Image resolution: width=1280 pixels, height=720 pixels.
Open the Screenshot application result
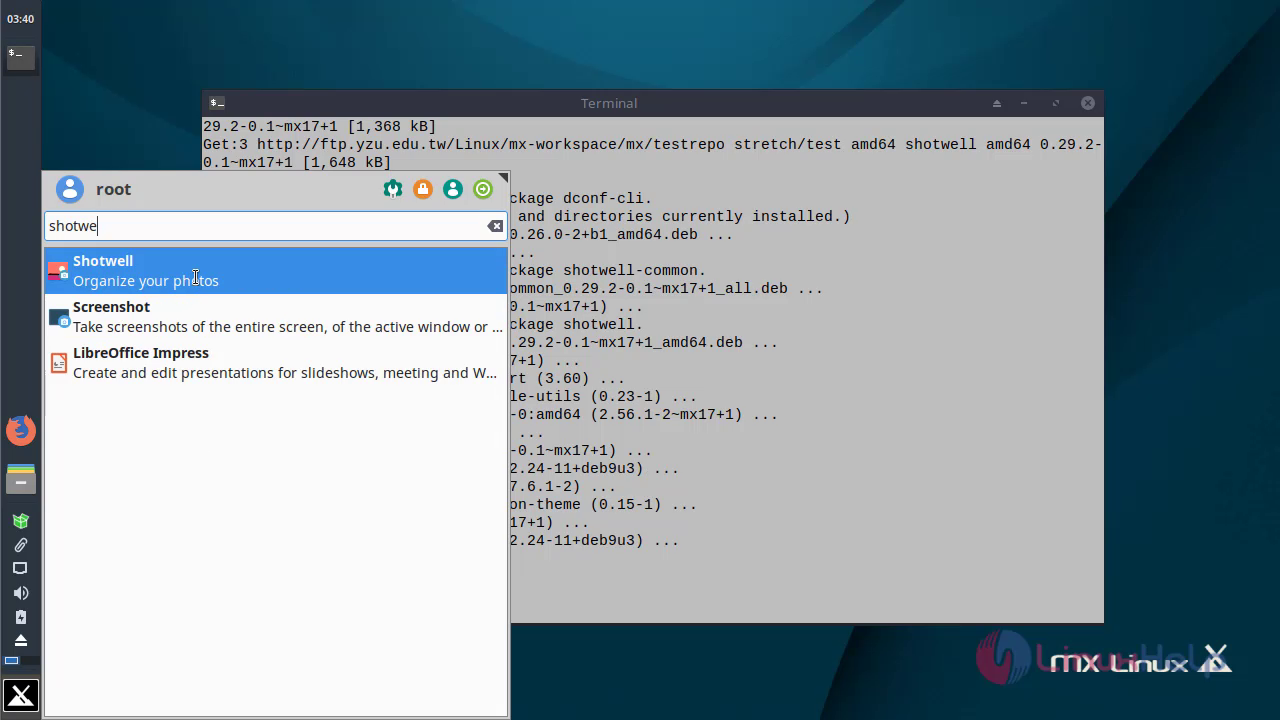tap(276, 317)
